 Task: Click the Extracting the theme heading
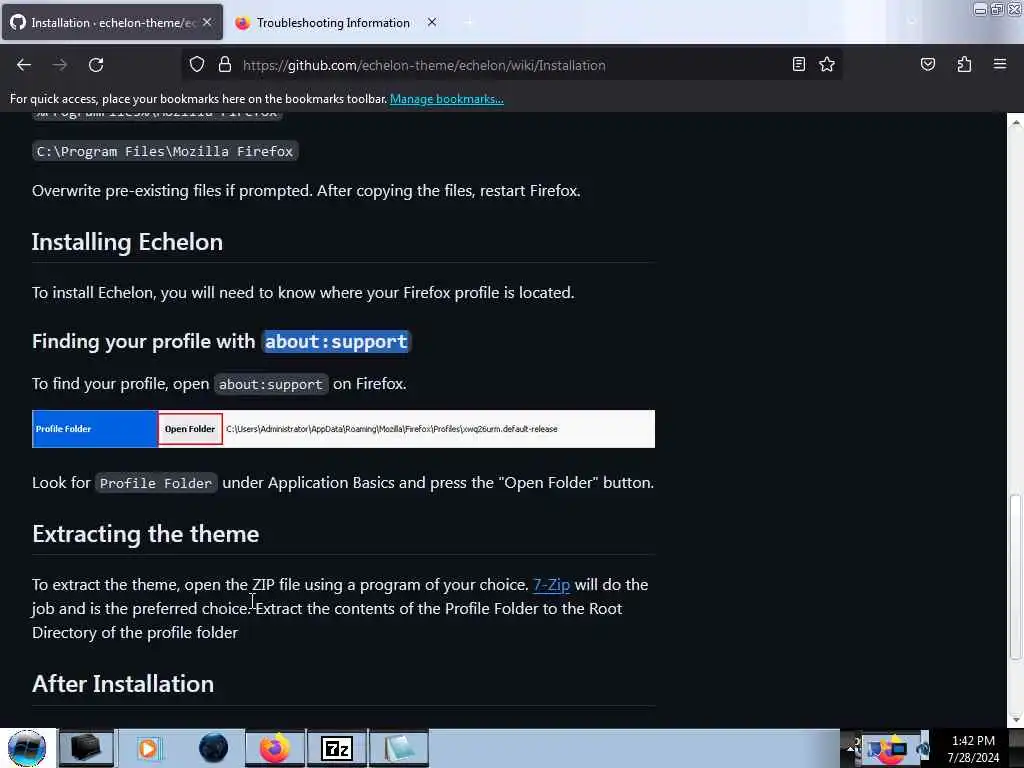[146, 534]
